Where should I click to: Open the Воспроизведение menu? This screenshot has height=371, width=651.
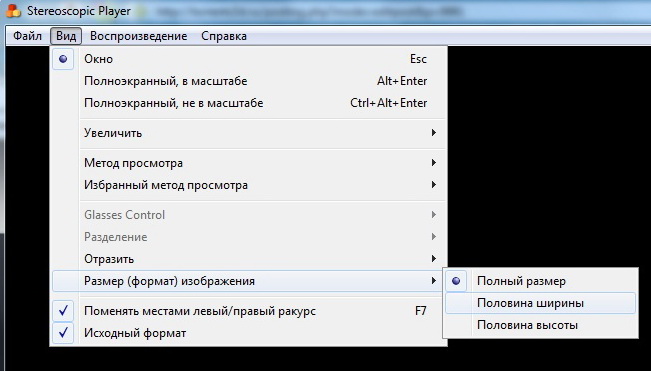(x=138, y=36)
